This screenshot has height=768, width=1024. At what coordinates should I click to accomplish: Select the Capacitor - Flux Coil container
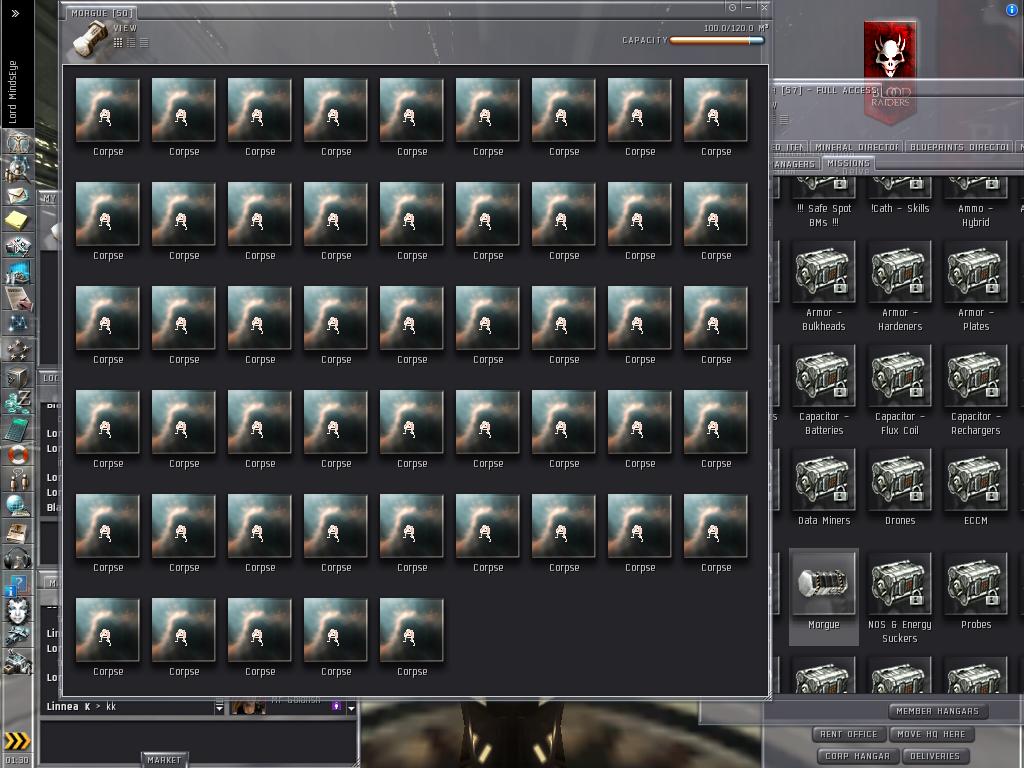tap(899, 390)
